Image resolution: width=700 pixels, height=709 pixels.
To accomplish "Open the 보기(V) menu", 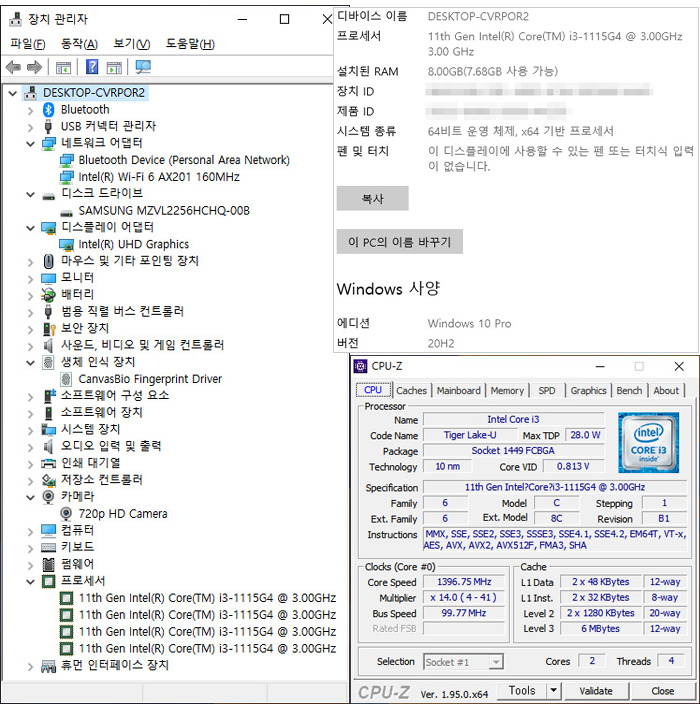I will coord(132,43).
